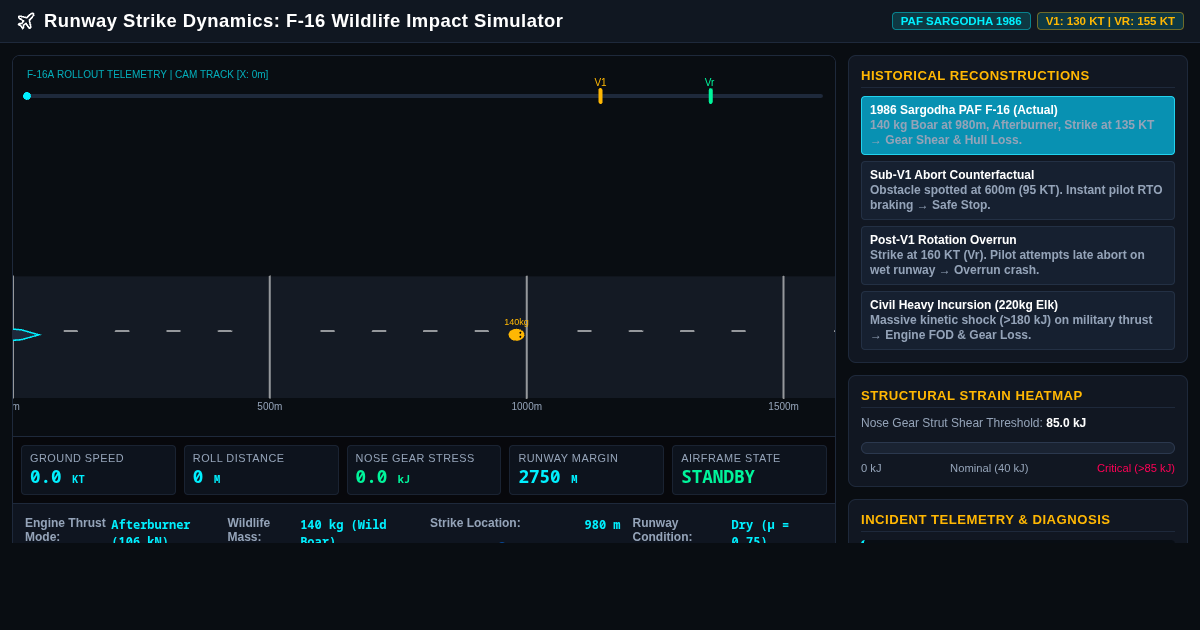1200x630 pixels.
Task: Click the Nose Gear Stress 0.0 kJ readout
Action: click(x=424, y=470)
